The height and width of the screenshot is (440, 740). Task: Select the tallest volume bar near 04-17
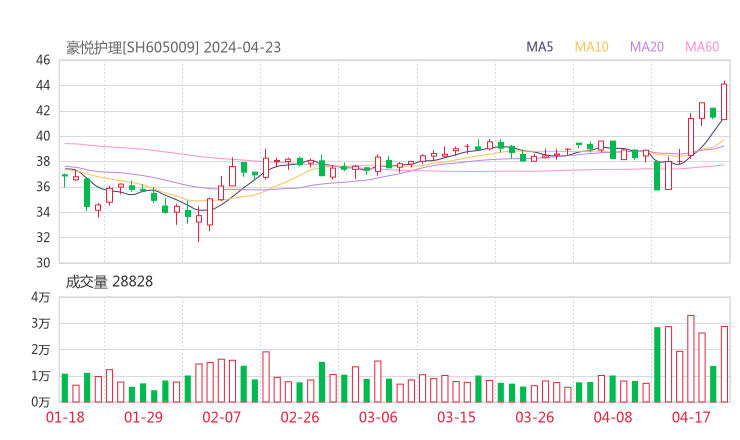point(690,358)
